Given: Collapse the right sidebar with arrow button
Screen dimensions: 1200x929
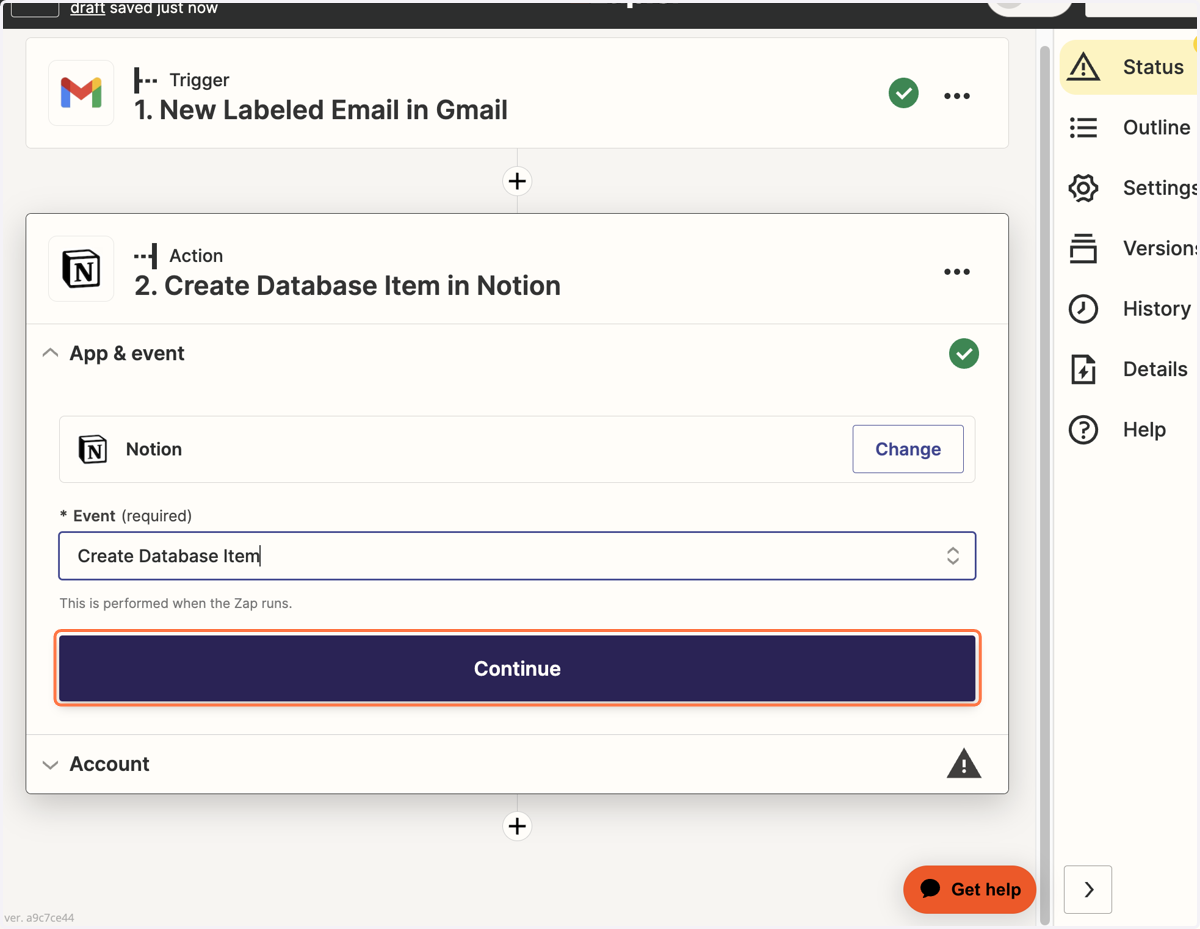Looking at the screenshot, I should 1088,889.
